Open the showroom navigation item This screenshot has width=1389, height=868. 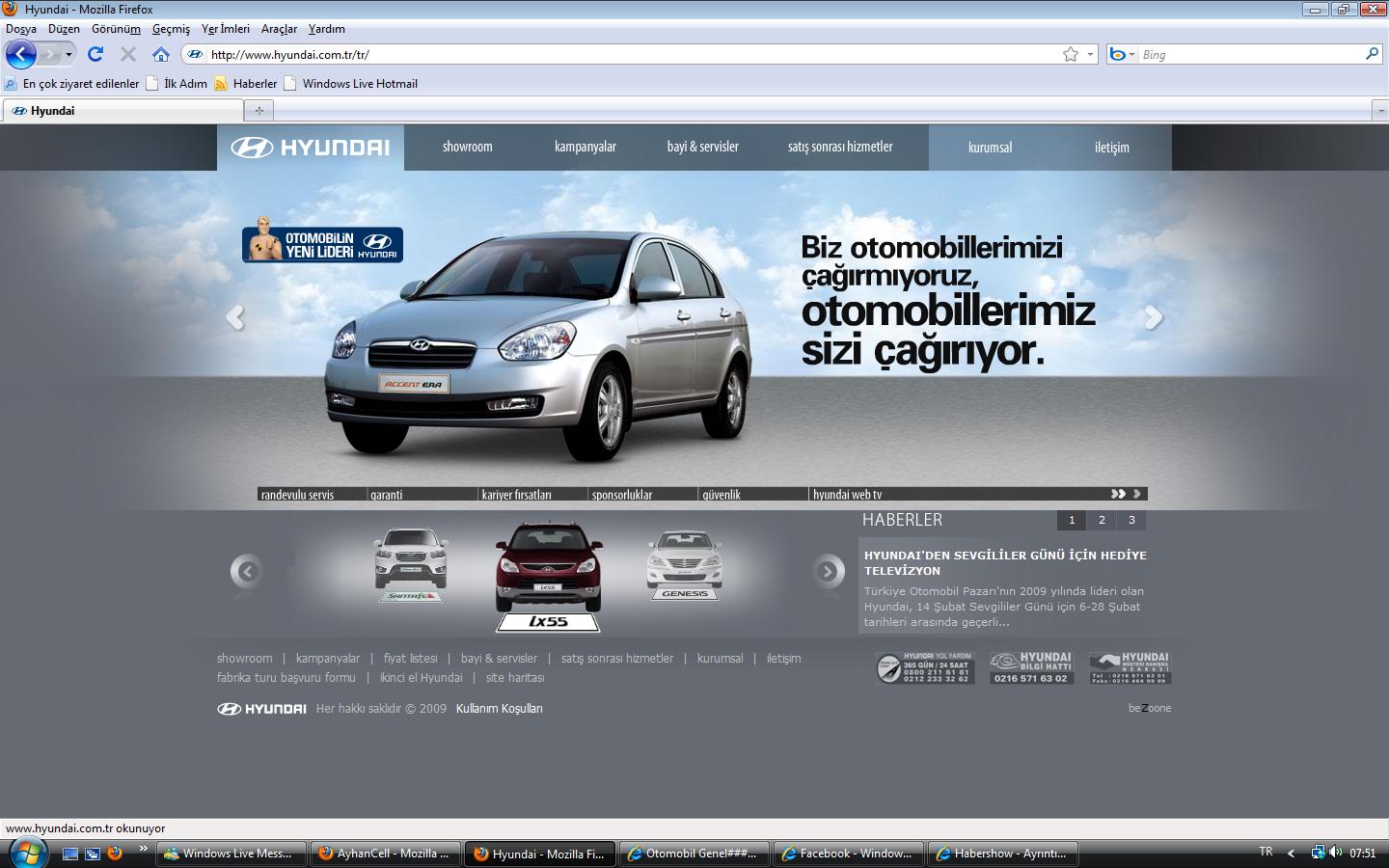(x=467, y=147)
